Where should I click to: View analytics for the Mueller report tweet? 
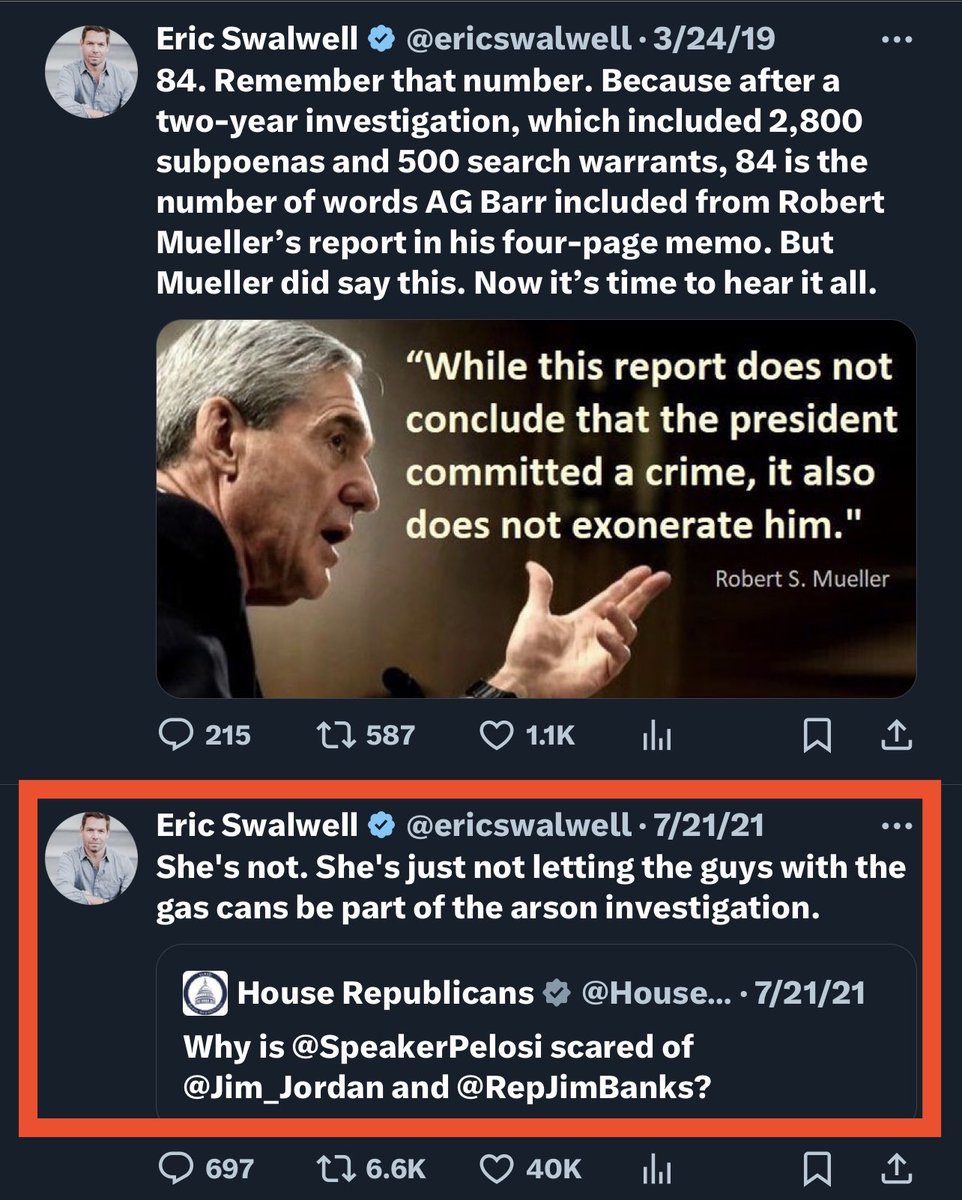click(656, 737)
